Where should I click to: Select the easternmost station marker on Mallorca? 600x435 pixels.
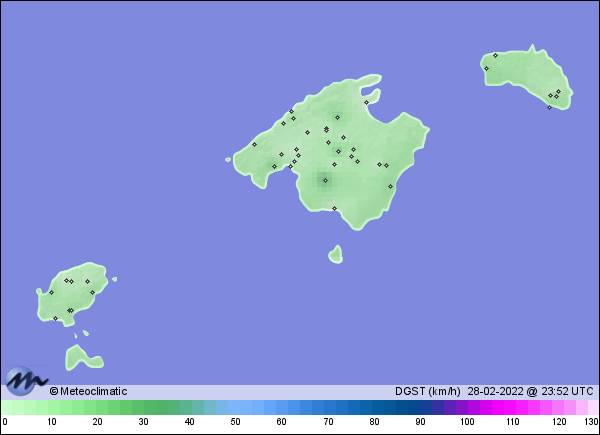(x=391, y=187)
